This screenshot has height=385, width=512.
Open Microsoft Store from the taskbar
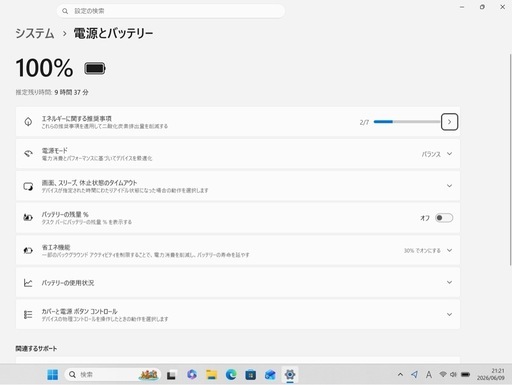click(x=251, y=375)
